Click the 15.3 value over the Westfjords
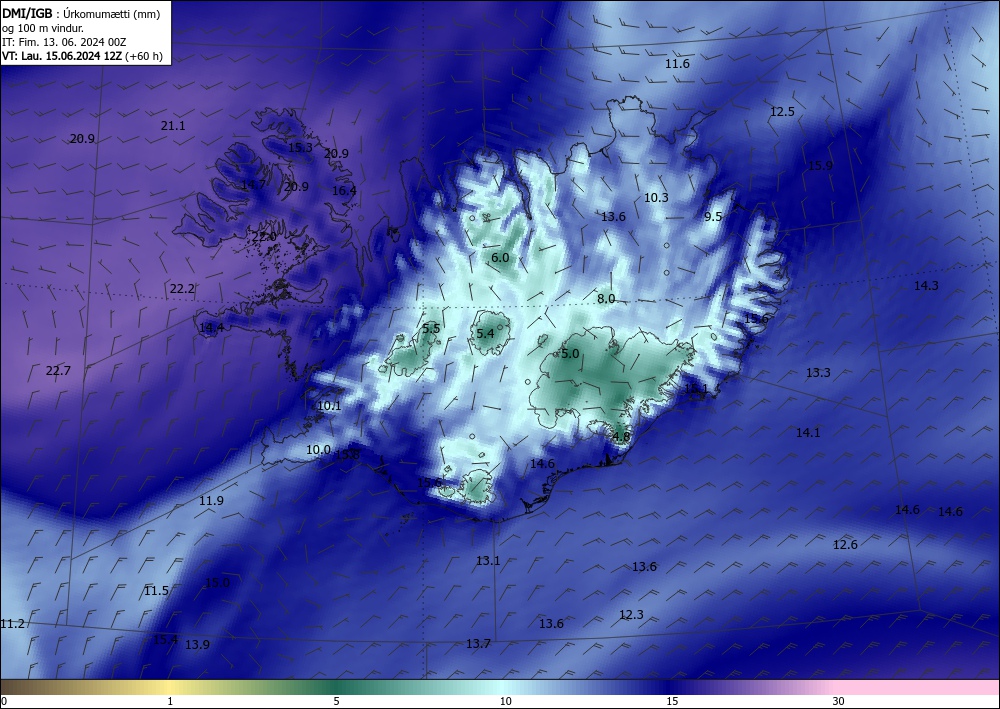Viewport: 1000px width, 709px height. pyautogui.click(x=300, y=147)
